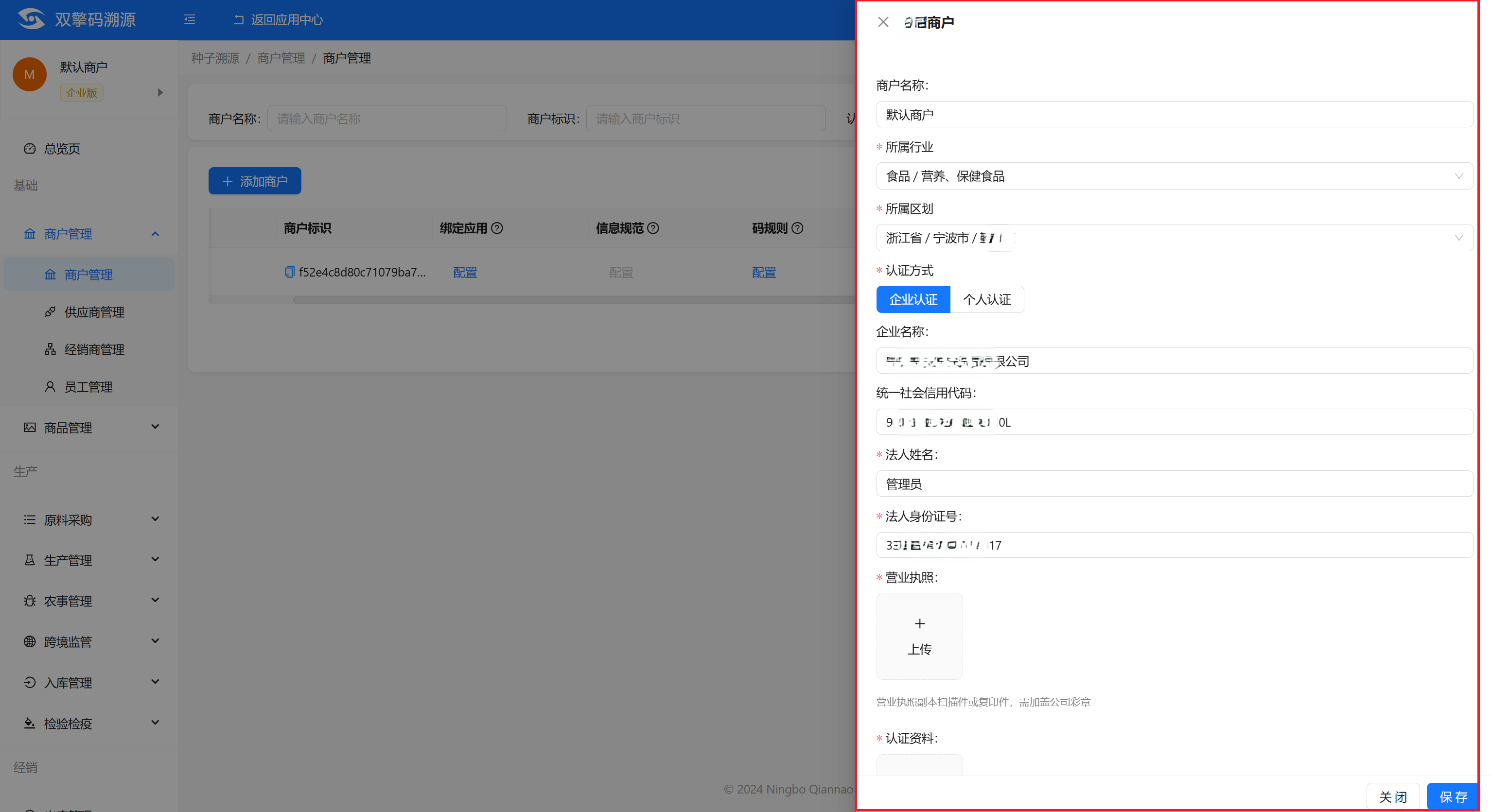Click the bank icon beside parent 商户管理

[x=30, y=234]
